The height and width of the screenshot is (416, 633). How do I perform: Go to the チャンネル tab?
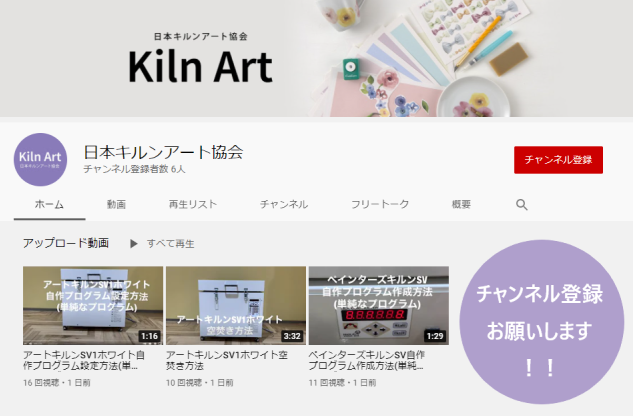(x=284, y=204)
